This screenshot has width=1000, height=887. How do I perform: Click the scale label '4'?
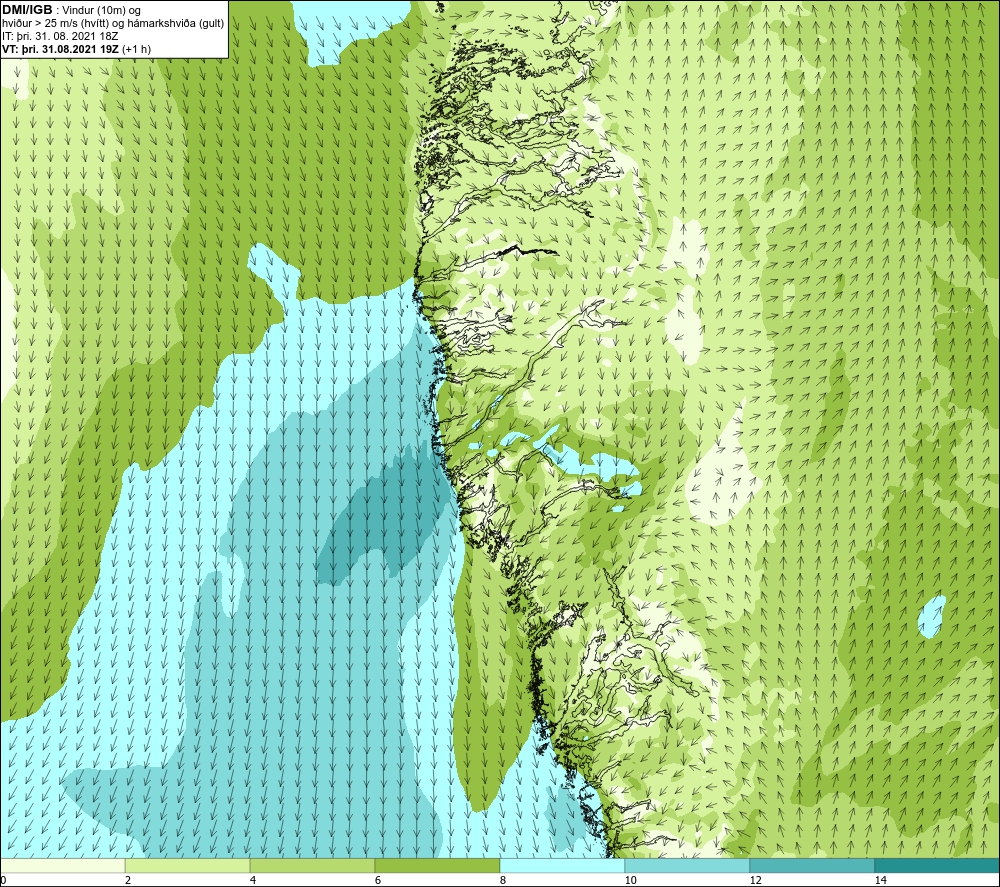tap(253, 880)
